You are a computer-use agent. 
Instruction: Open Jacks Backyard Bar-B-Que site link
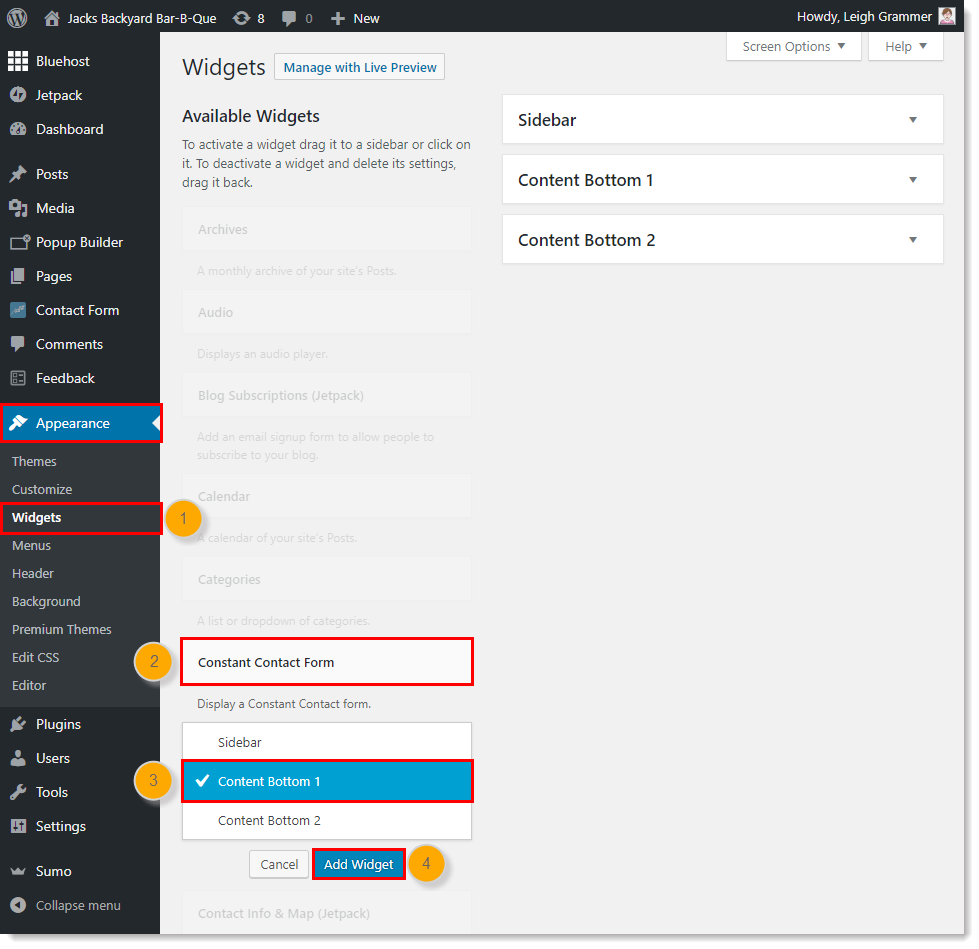coord(142,18)
